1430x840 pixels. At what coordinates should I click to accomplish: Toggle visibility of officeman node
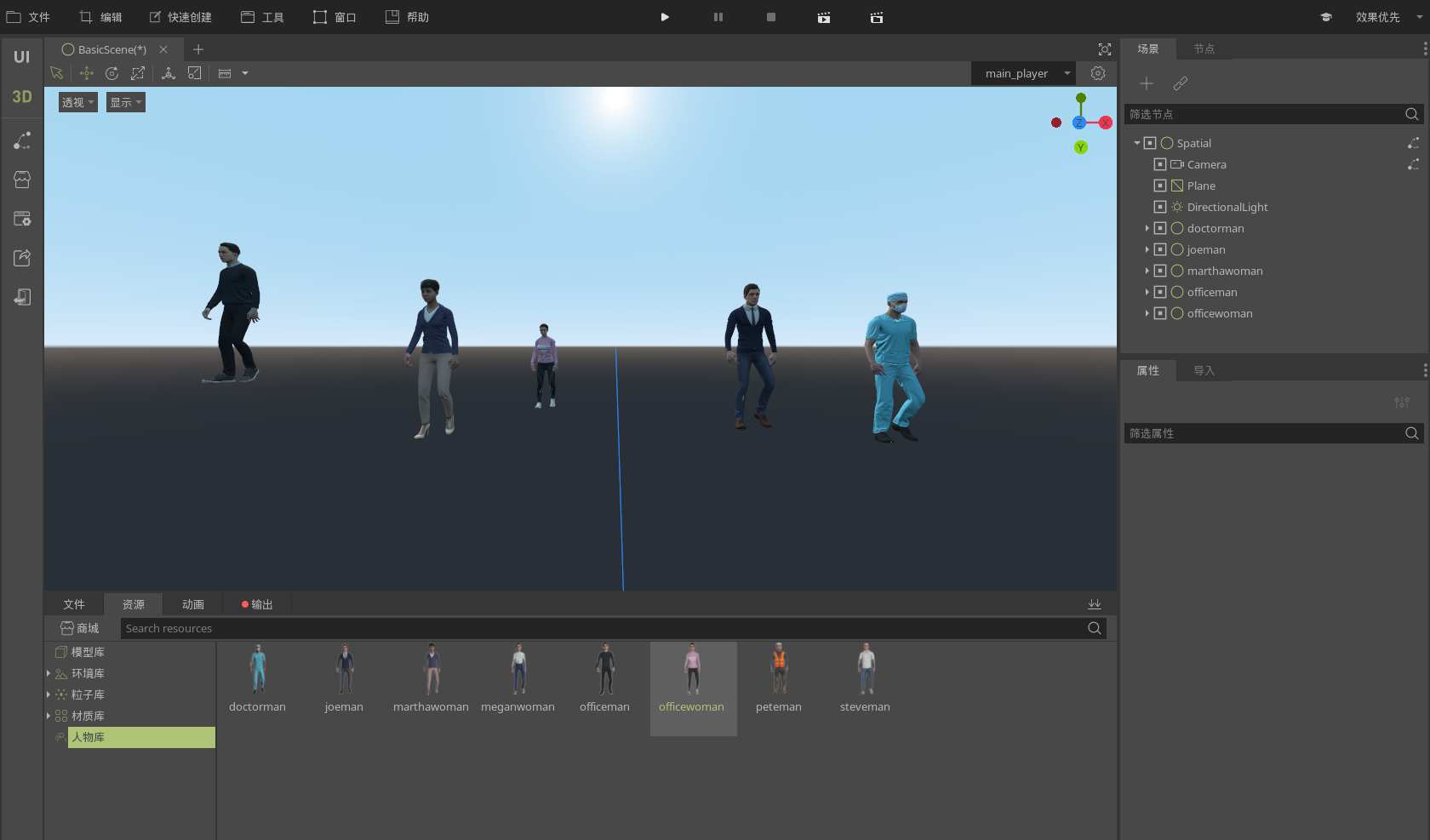[x=1160, y=292]
